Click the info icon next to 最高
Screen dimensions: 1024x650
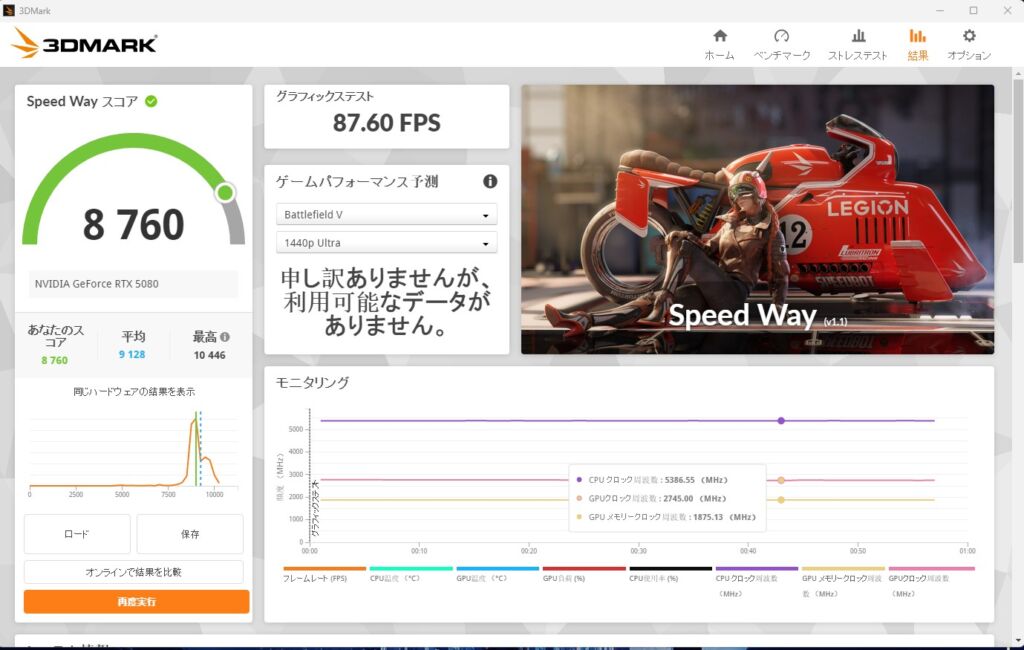pyautogui.click(x=225, y=337)
